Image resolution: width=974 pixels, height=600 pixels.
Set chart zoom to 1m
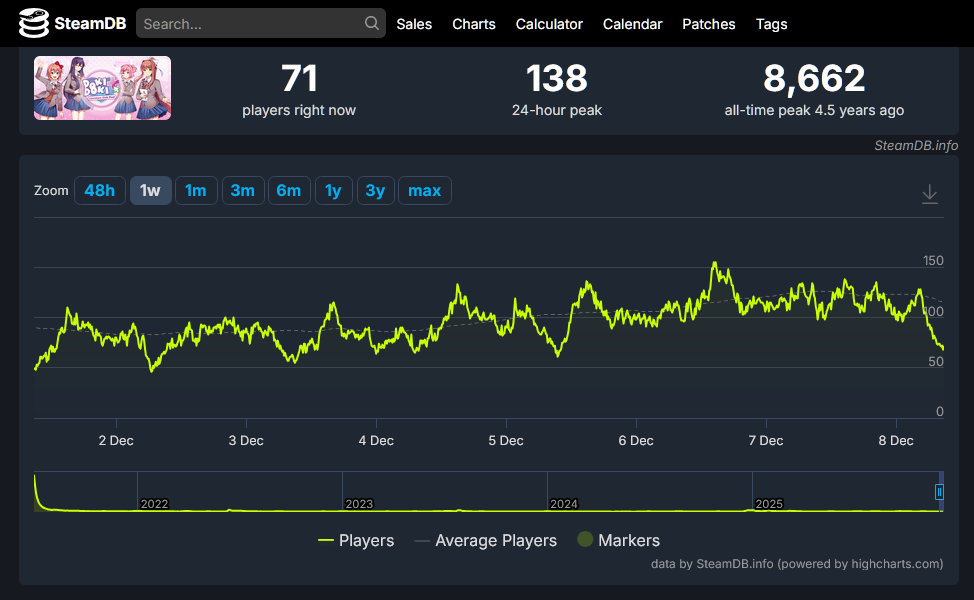click(x=196, y=191)
